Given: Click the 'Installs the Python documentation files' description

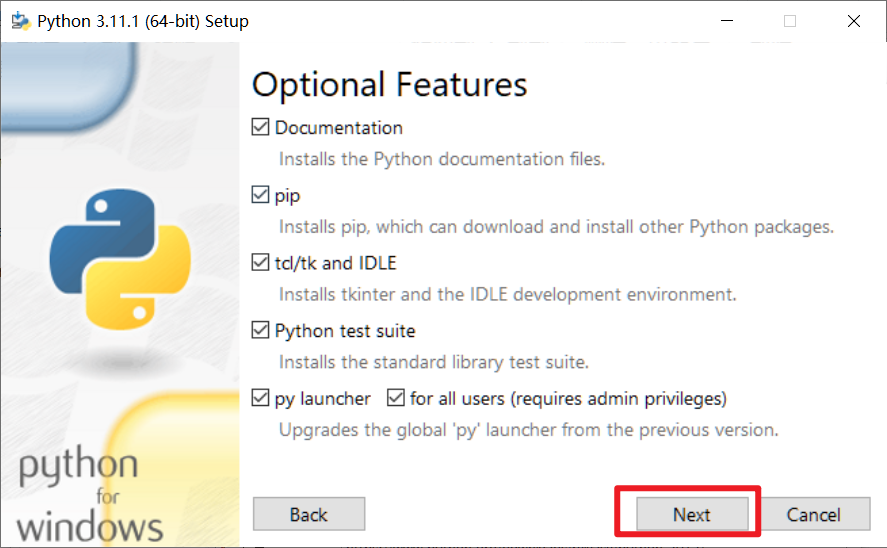Looking at the screenshot, I should [442, 159].
